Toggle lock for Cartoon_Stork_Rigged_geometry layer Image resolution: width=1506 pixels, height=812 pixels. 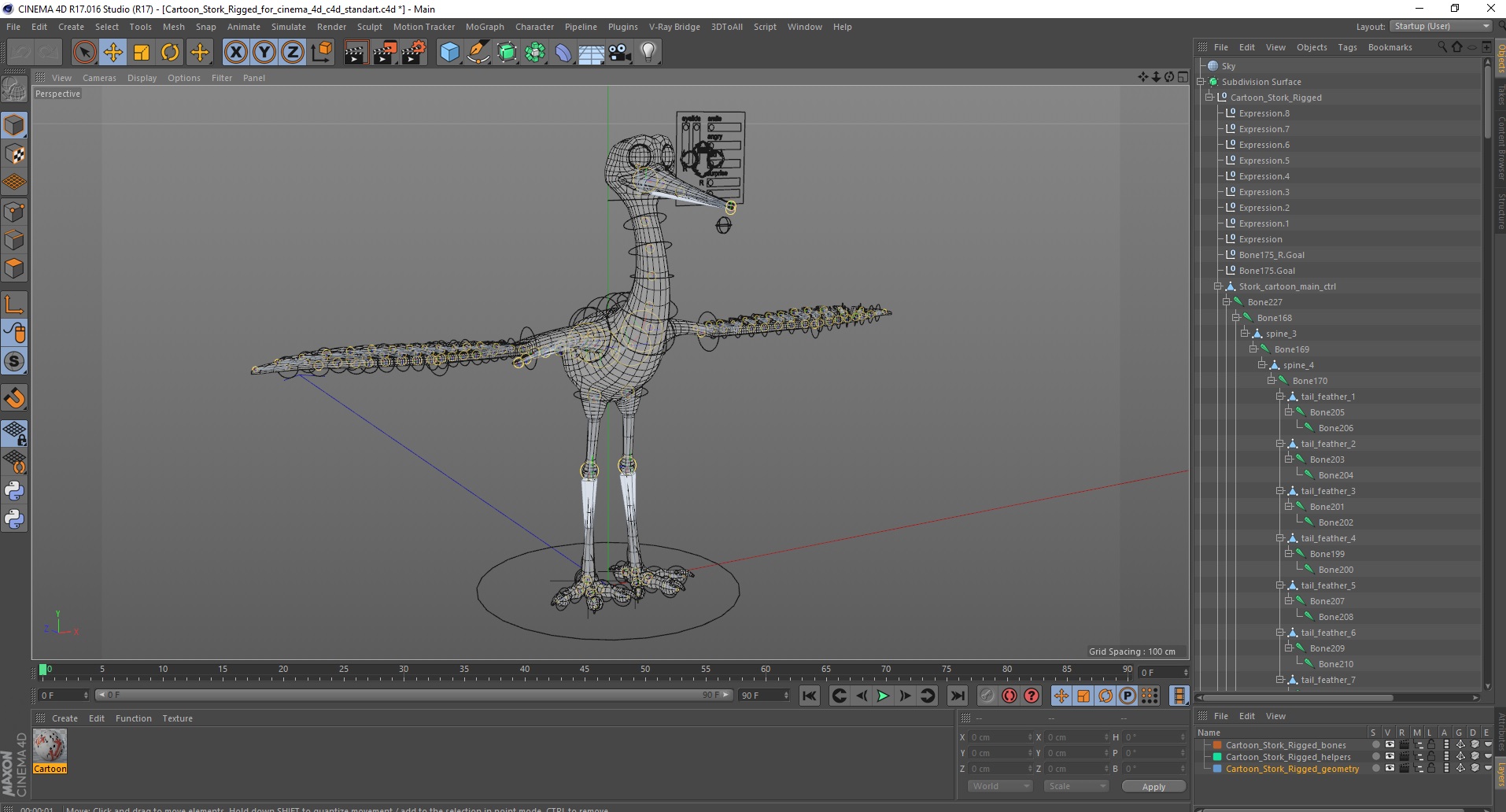point(1431,768)
